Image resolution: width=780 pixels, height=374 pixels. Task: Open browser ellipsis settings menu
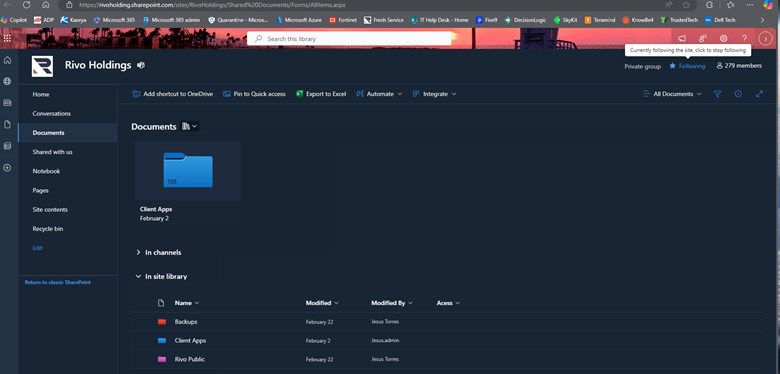(750, 5)
